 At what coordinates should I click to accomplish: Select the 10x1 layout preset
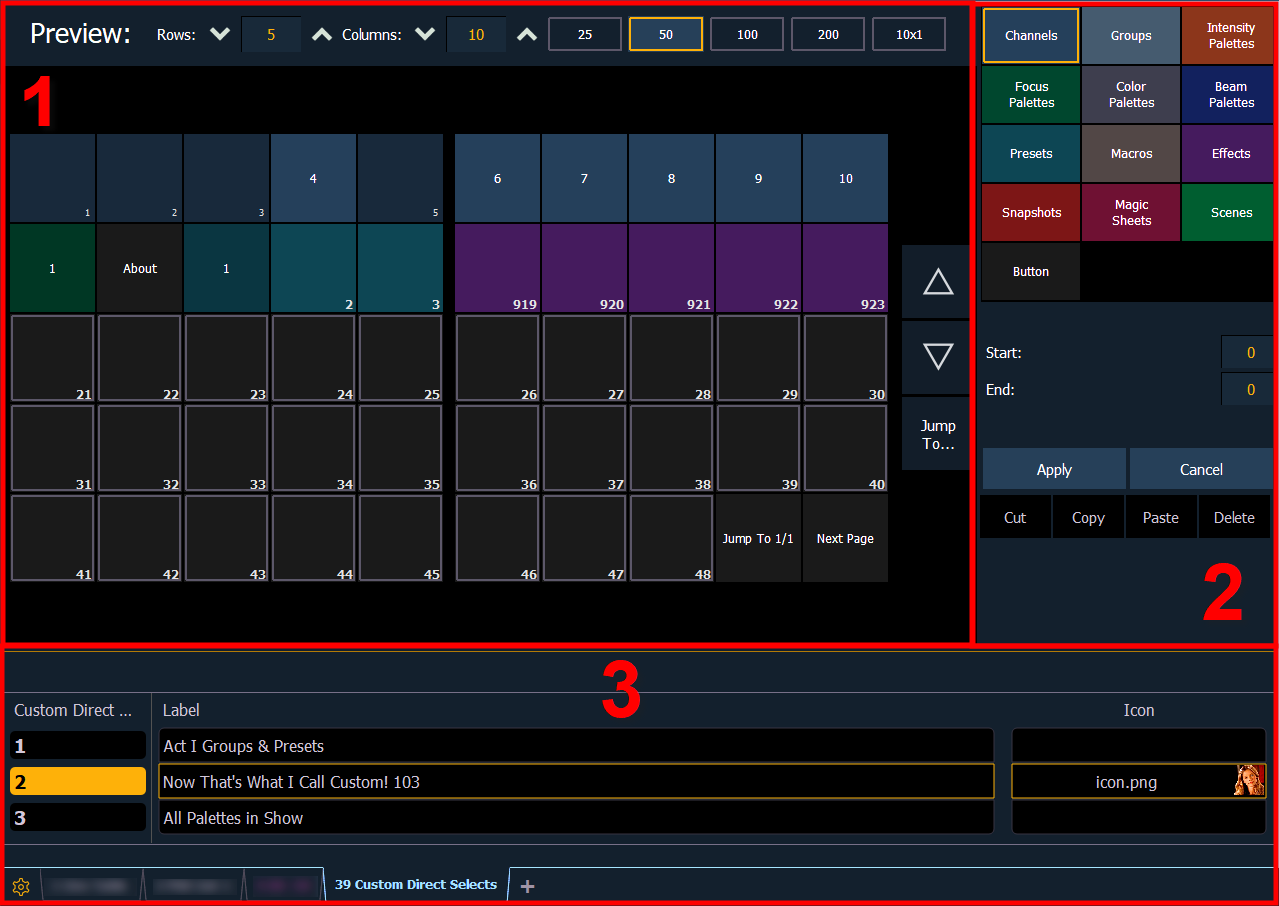pyautogui.click(x=908, y=34)
